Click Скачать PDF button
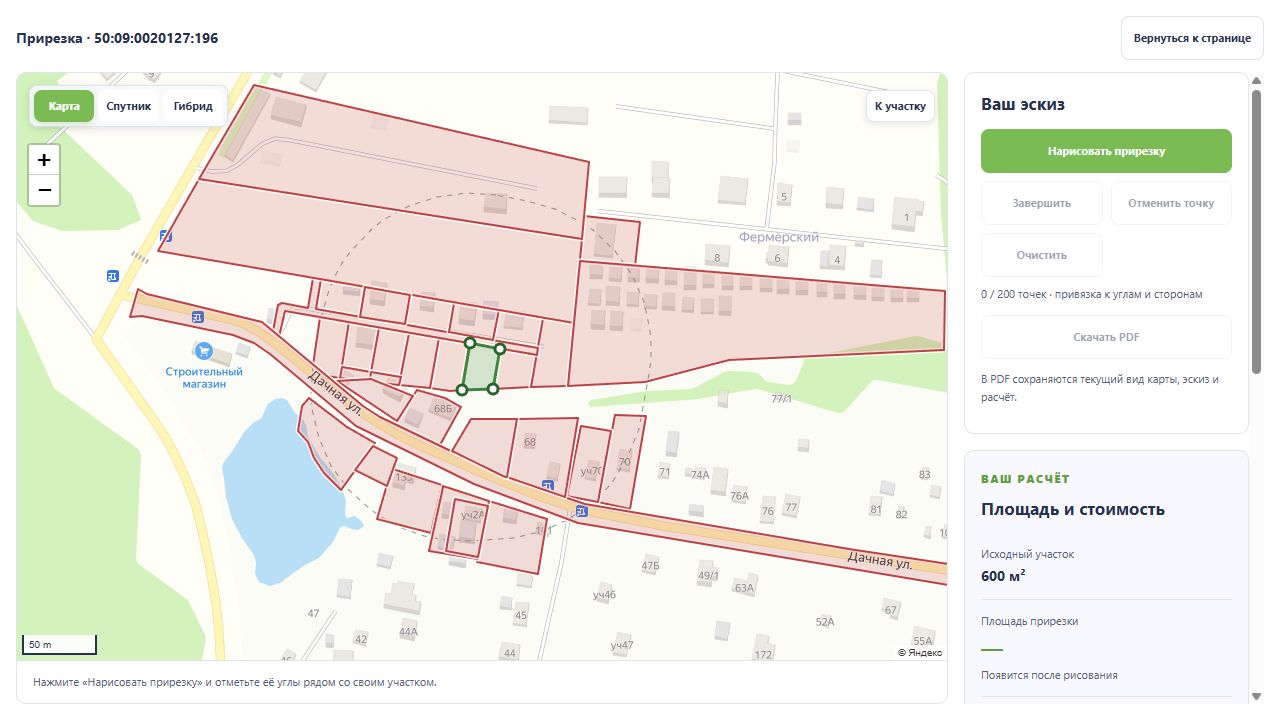Viewport: 1280px width, 720px height. tap(1106, 337)
